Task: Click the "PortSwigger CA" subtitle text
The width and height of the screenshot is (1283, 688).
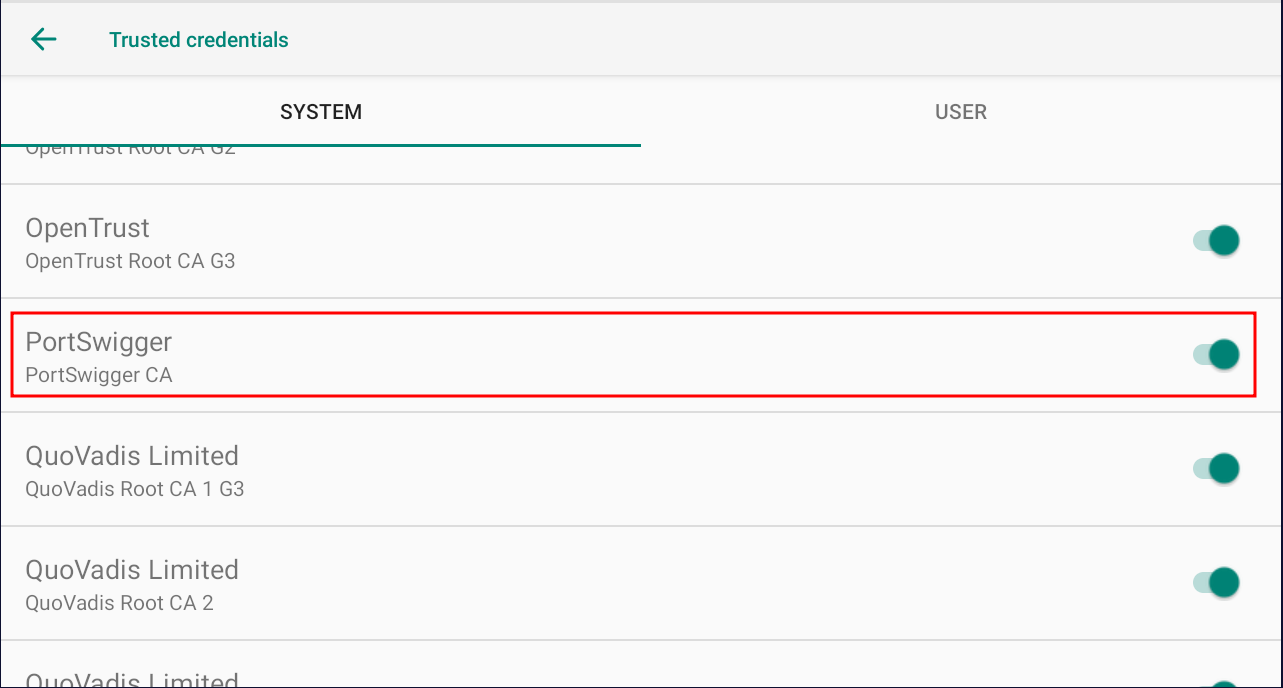Action: [99, 376]
